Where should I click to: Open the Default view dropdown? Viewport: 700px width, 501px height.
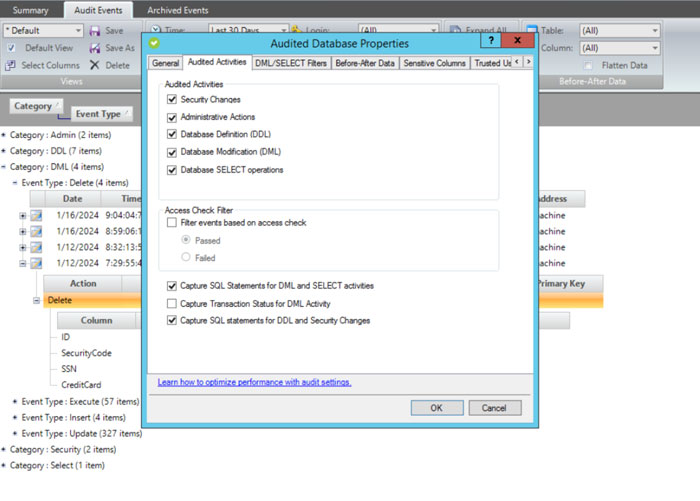pyautogui.click(x=78, y=31)
